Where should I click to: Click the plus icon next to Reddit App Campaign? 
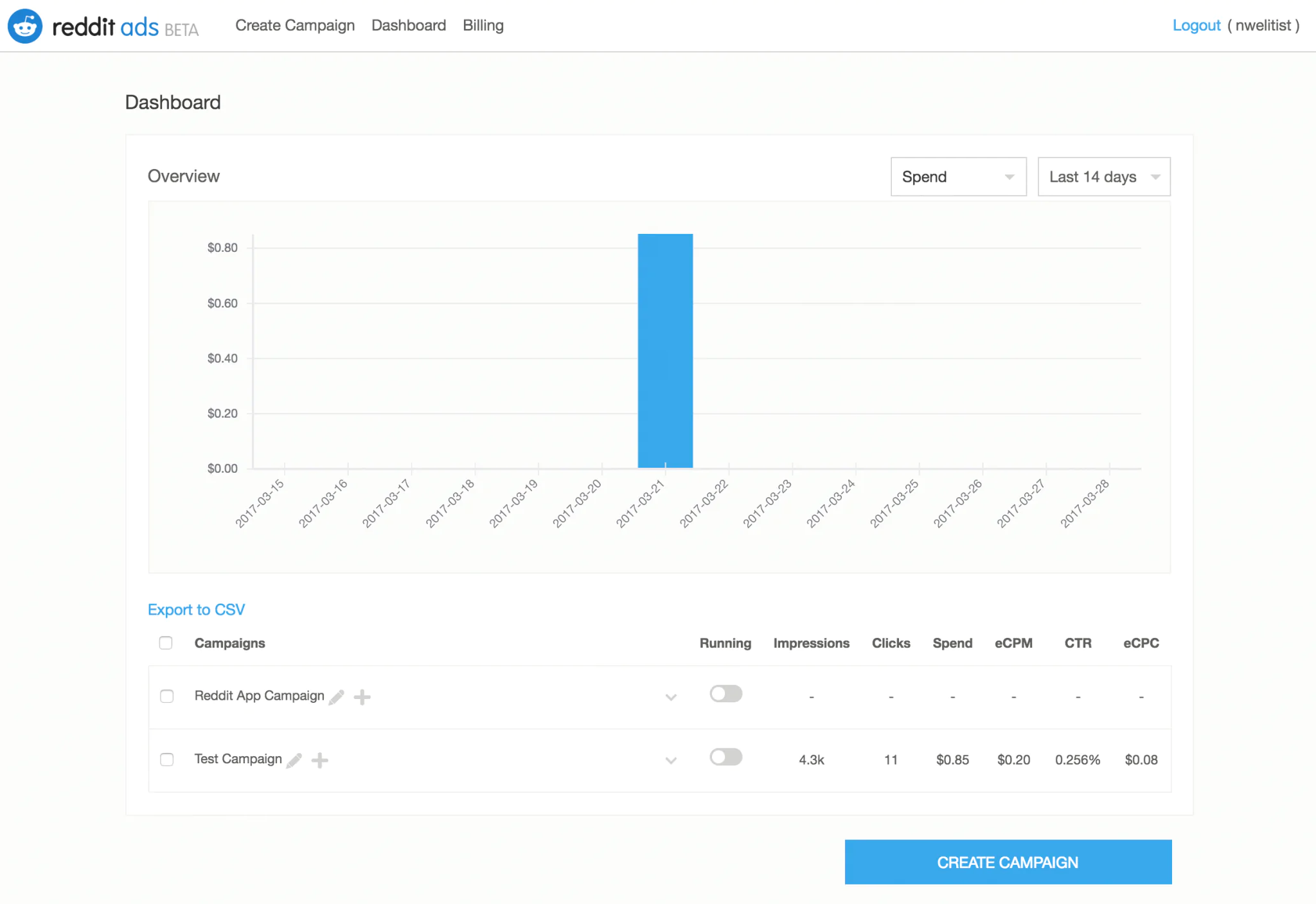(362, 696)
